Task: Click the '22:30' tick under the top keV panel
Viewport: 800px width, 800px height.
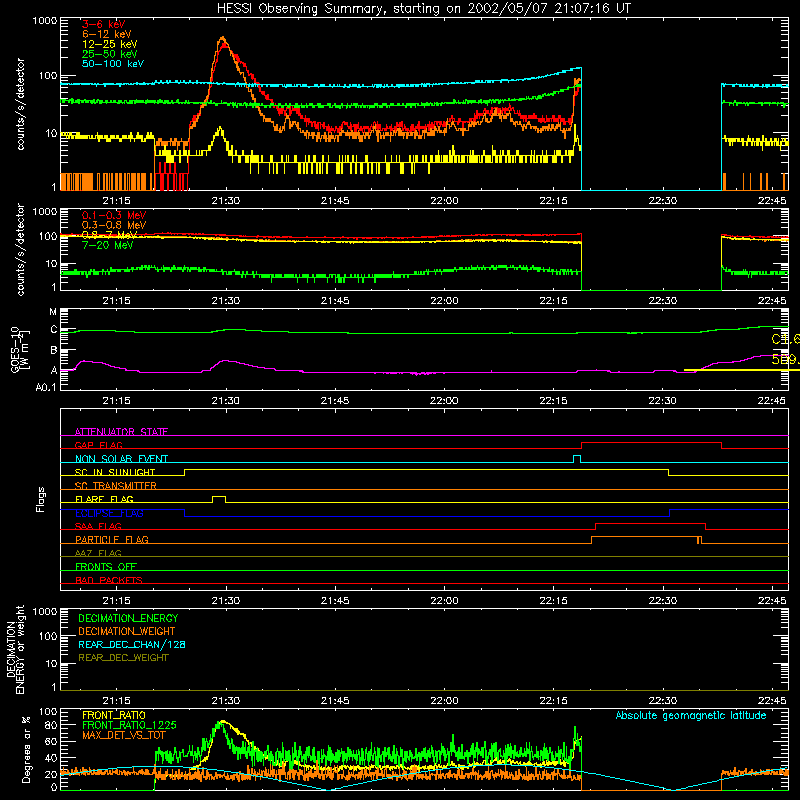Action: click(x=663, y=201)
